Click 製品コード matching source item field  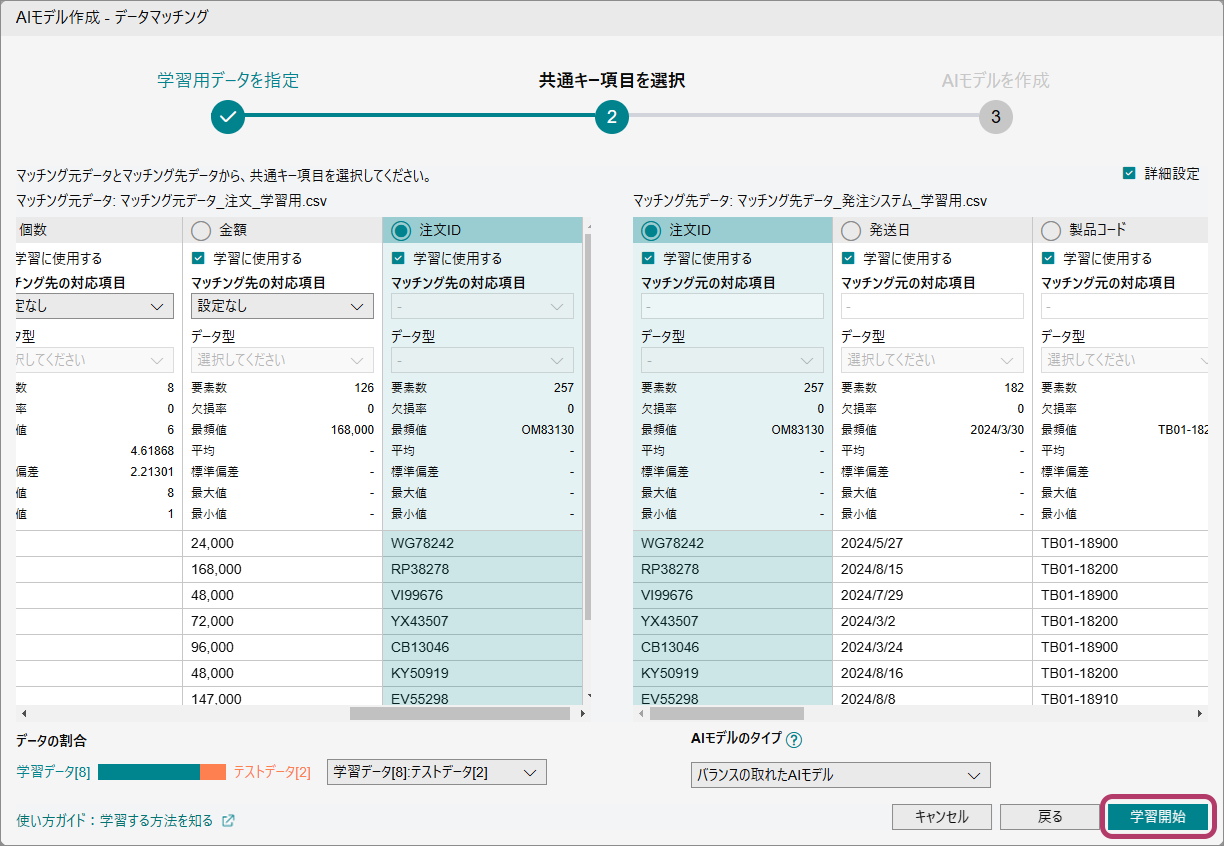pos(1124,306)
